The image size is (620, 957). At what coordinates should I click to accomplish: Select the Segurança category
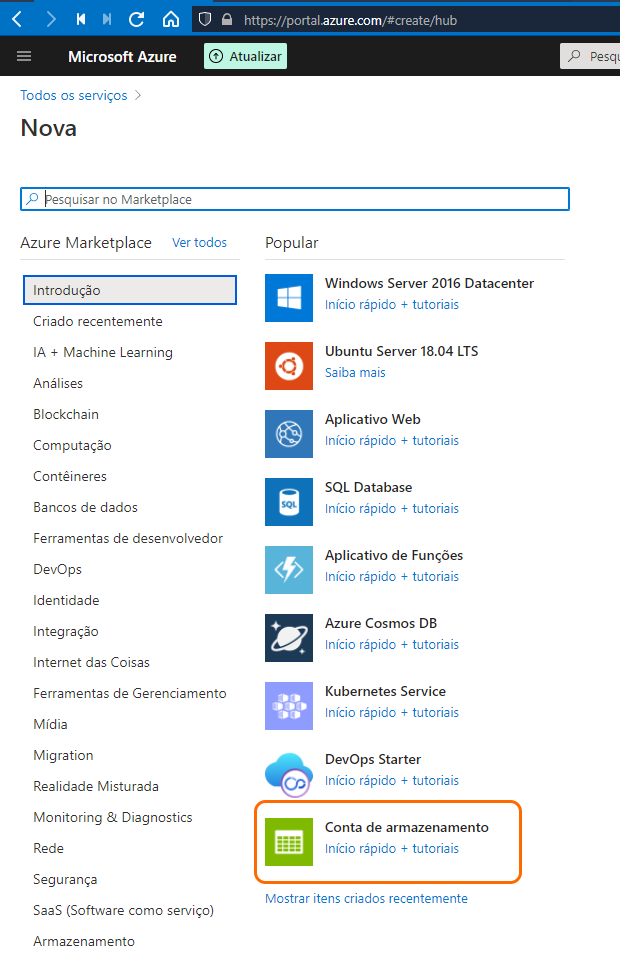tap(65, 879)
